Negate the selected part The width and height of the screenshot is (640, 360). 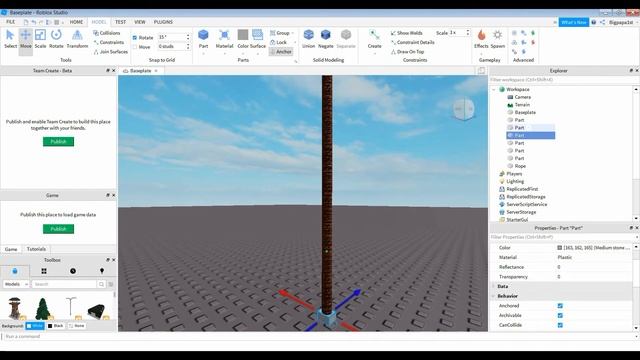click(x=326, y=39)
